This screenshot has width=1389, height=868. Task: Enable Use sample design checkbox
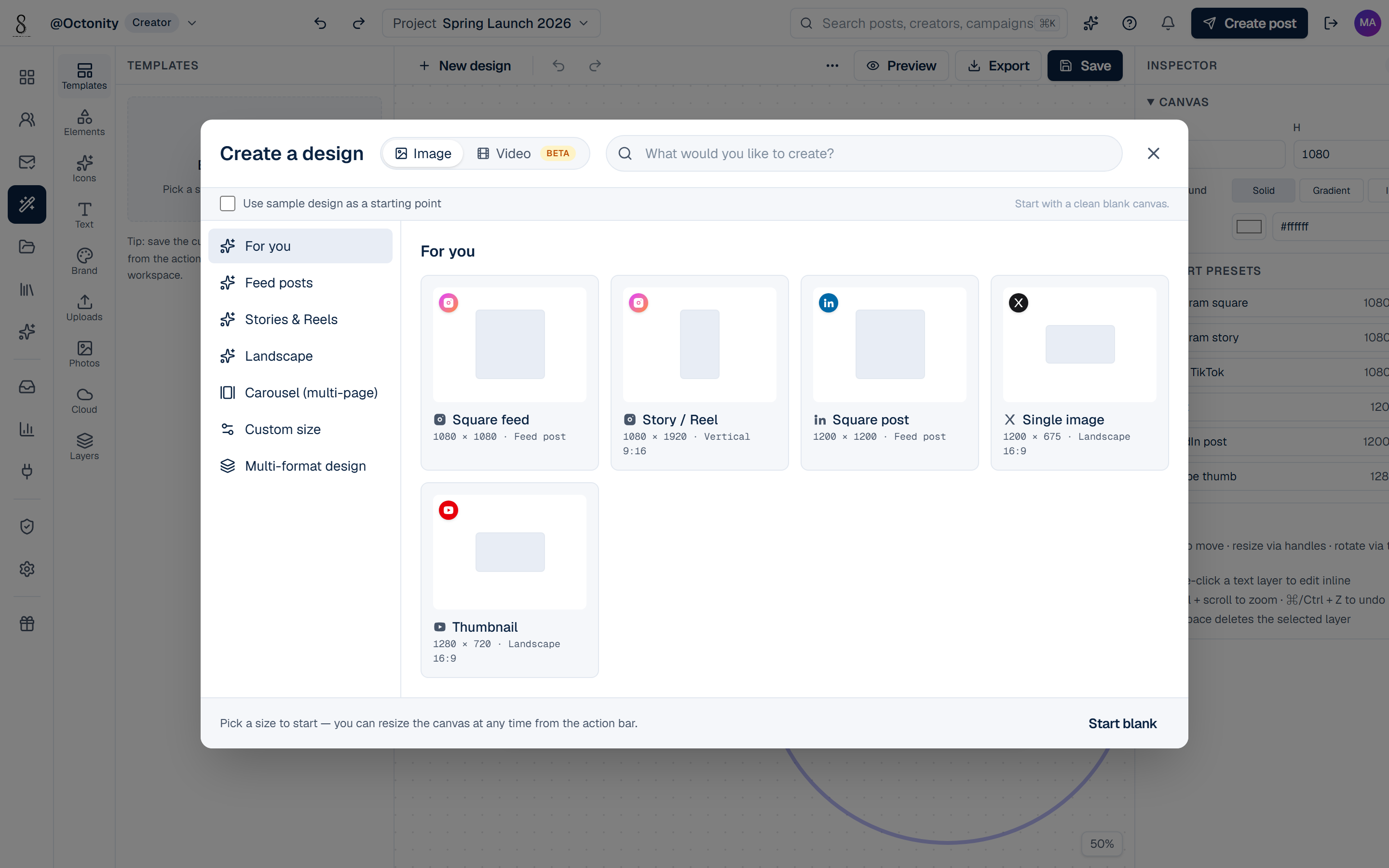pos(227,203)
